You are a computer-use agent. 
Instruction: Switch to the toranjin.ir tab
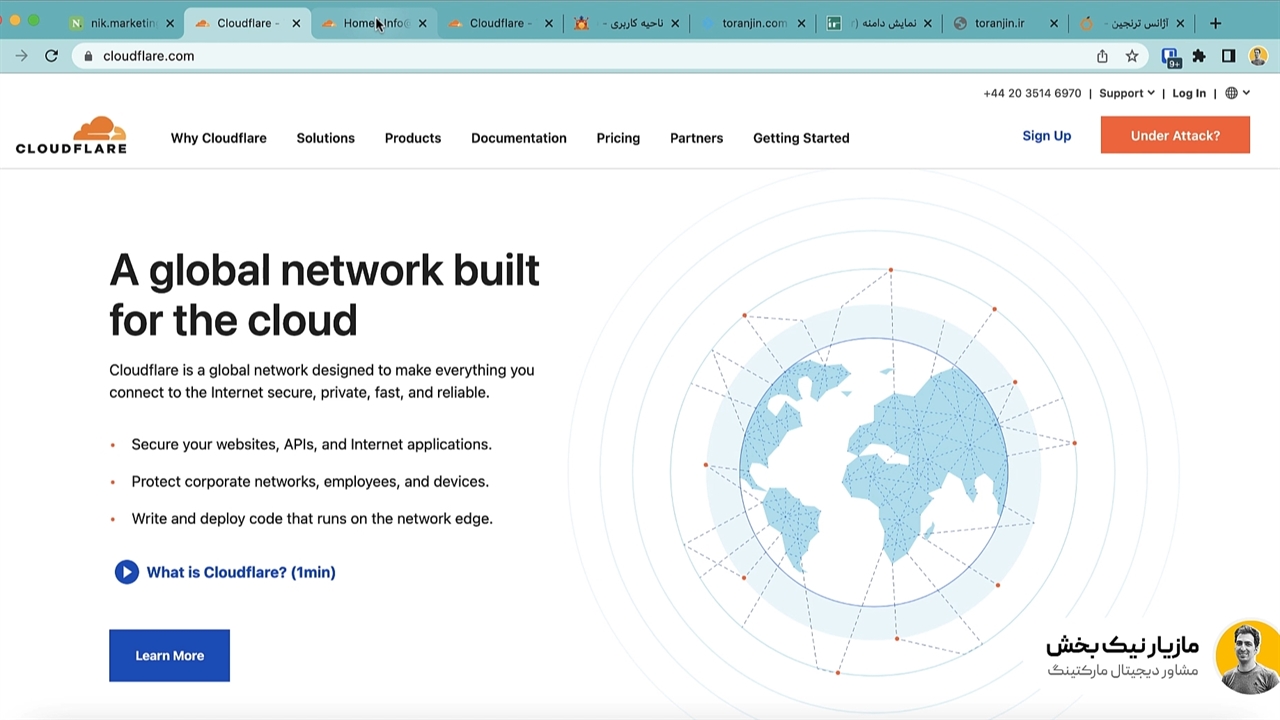pos(1005,23)
